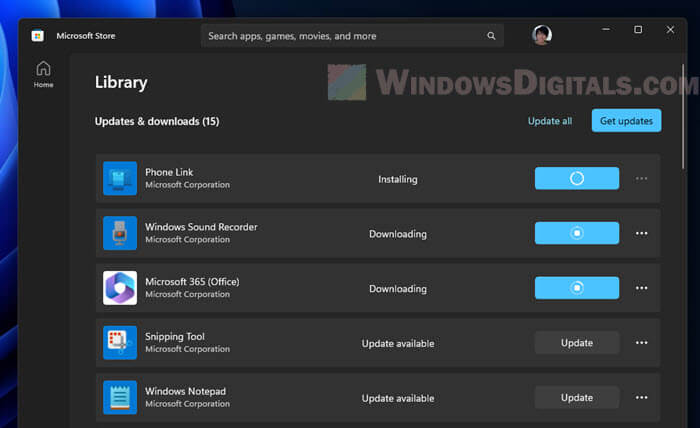Click Downloading status of Windows Sound Recorder

[398, 234]
